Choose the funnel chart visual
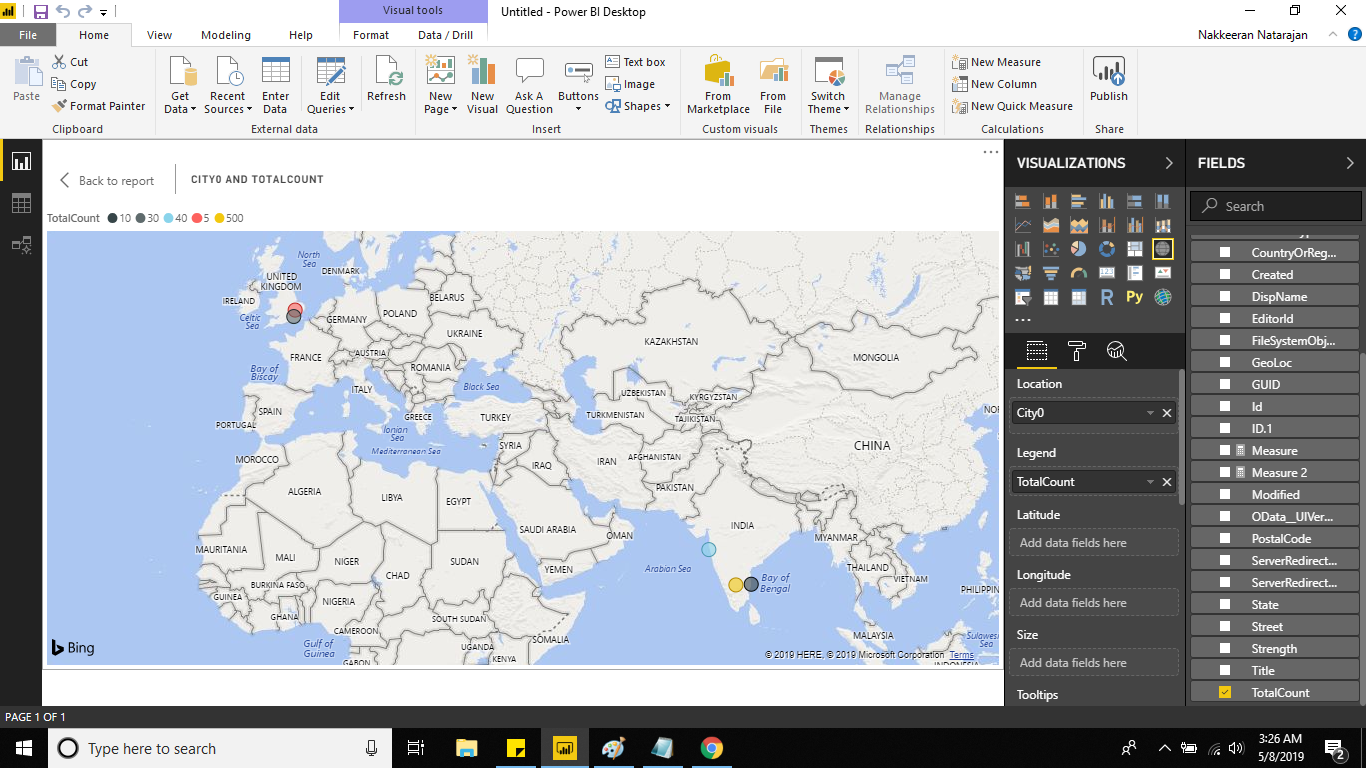 click(1051, 273)
